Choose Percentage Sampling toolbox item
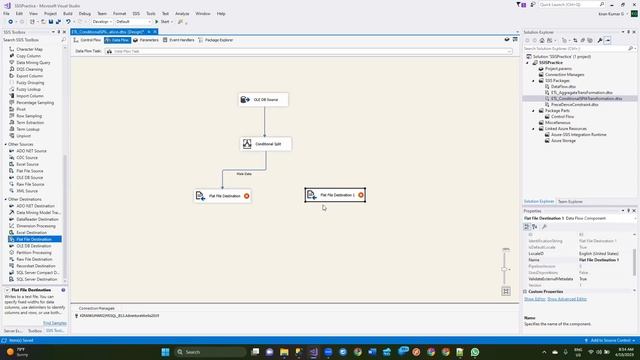This screenshot has width=640, height=360. 35,102
